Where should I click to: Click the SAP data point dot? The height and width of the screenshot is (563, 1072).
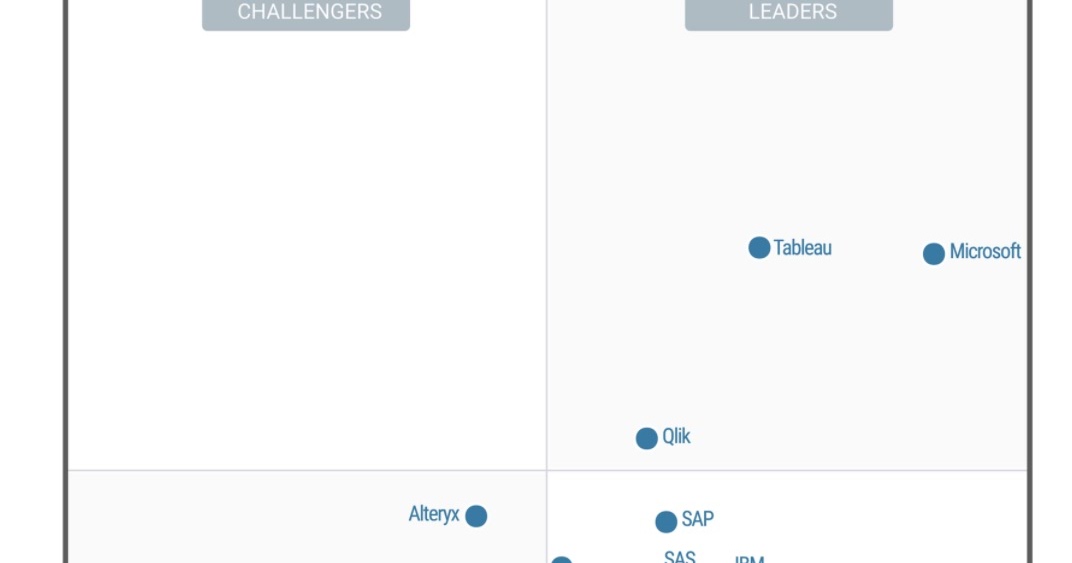click(x=666, y=522)
